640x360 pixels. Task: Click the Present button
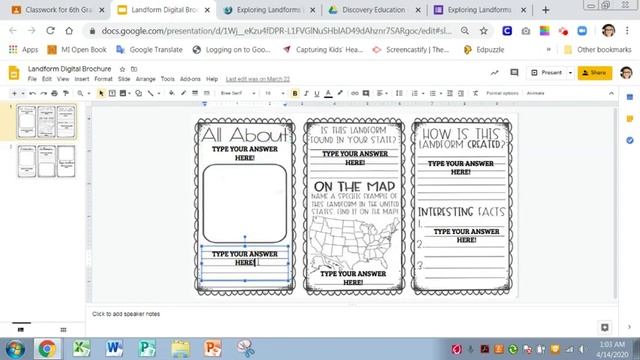point(547,73)
